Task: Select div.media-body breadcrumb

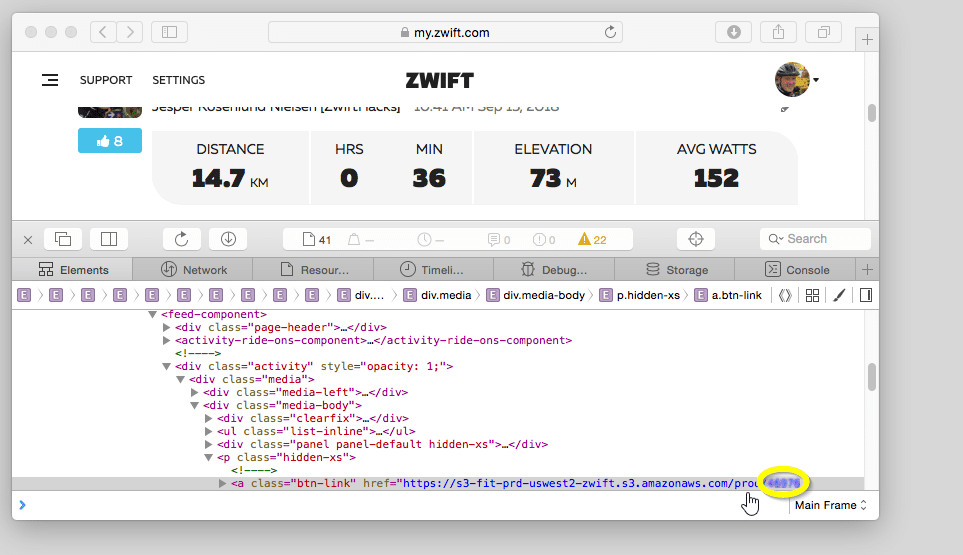Action: [536, 295]
